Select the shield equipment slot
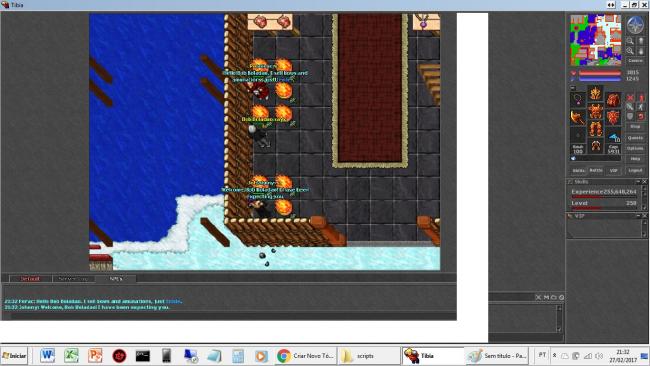 (613, 116)
